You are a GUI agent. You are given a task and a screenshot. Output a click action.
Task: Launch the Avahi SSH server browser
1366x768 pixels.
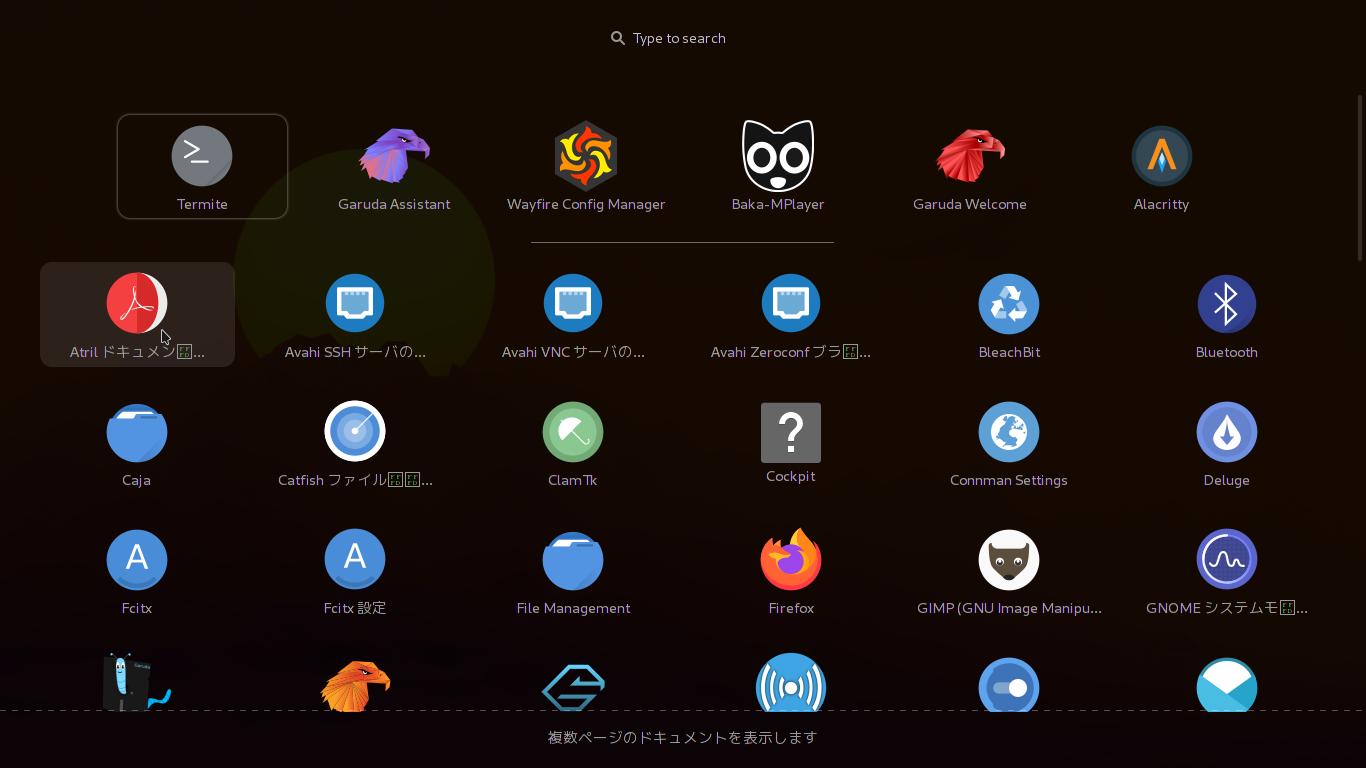pyautogui.click(x=355, y=314)
